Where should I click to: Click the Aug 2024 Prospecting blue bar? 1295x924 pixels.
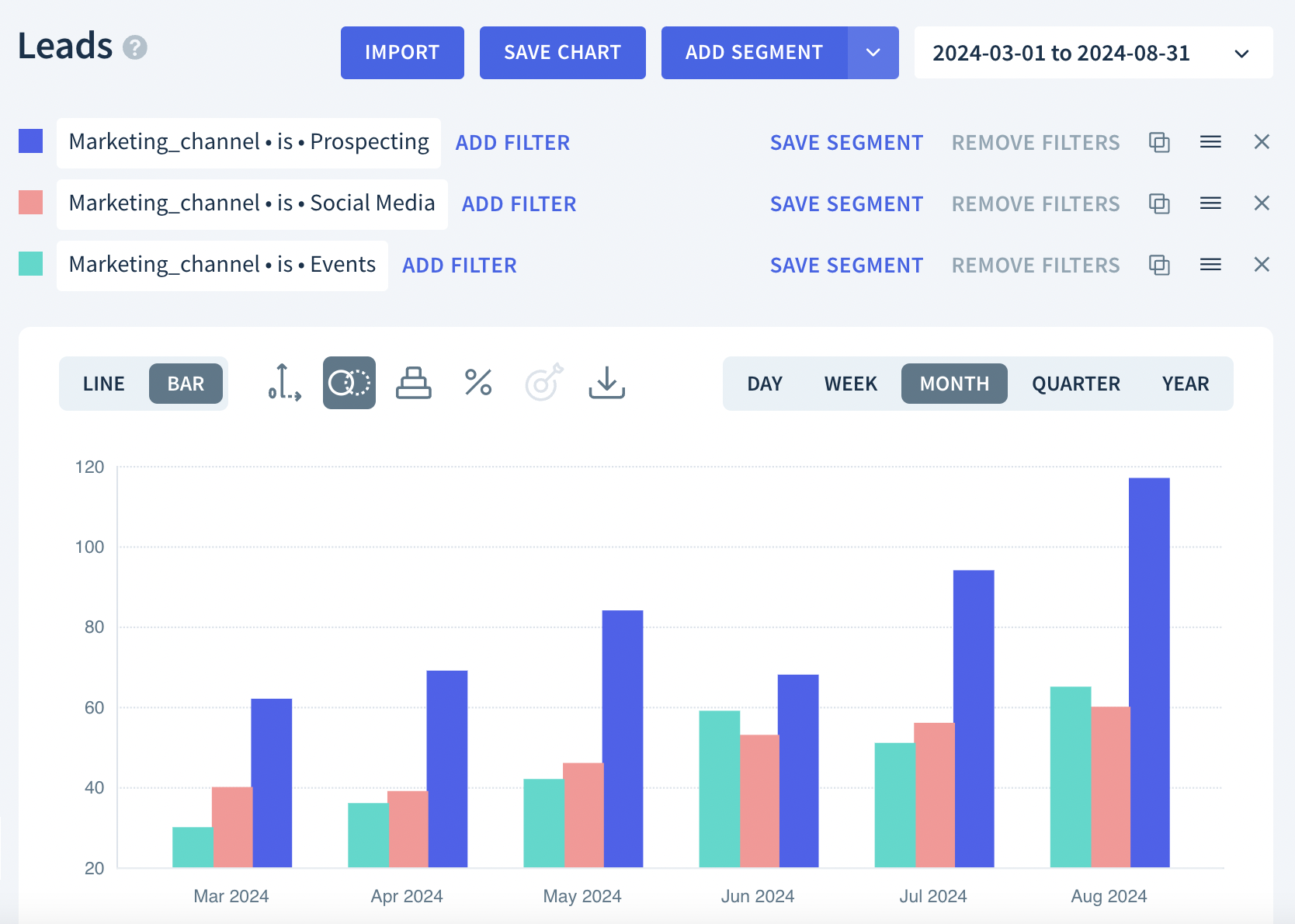[x=1150, y=672]
